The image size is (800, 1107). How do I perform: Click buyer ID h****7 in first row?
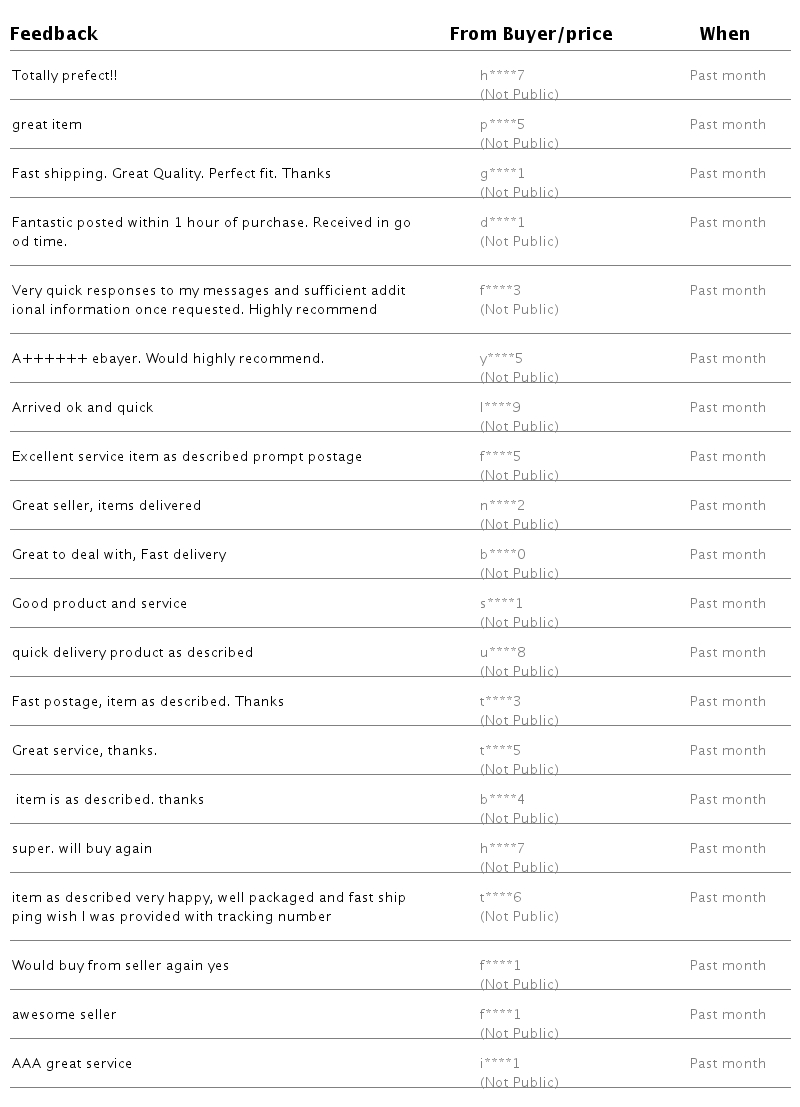click(502, 76)
